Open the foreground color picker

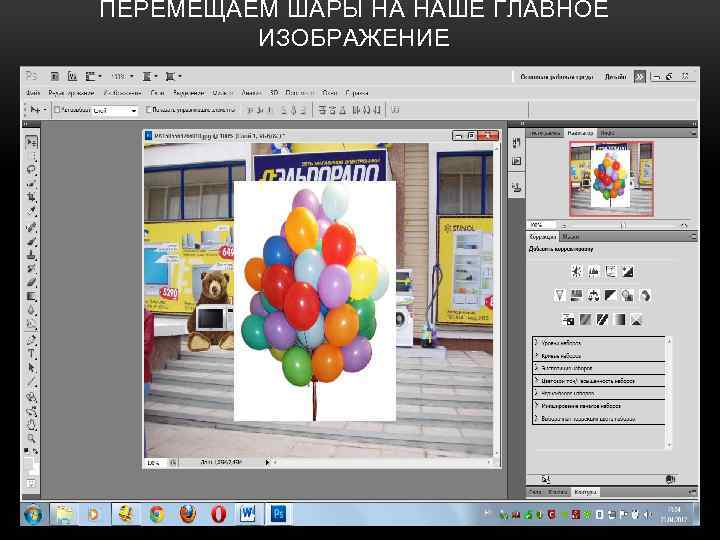29,461
